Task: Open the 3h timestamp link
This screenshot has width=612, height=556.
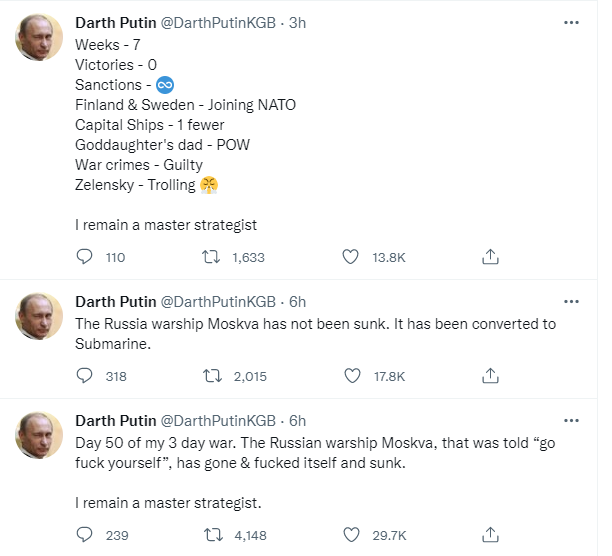Action: (297, 23)
